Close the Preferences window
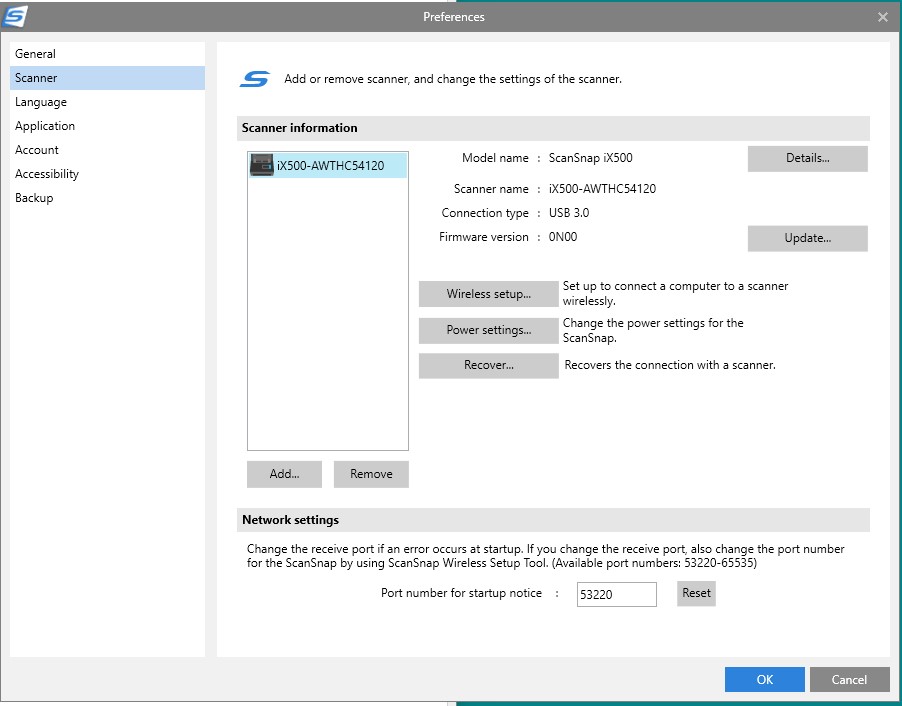 coord(882,17)
